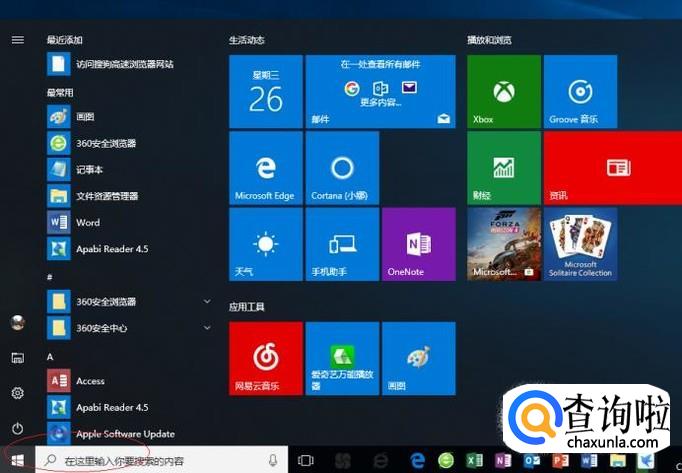
Task: Open Cortana (小娜) tile
Action: pos(342,168)
